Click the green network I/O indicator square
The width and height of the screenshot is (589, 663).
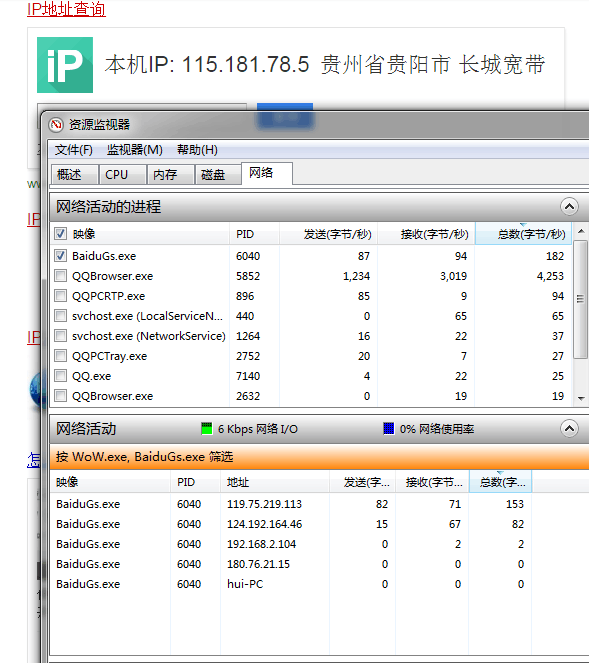[x=207, y=429]
